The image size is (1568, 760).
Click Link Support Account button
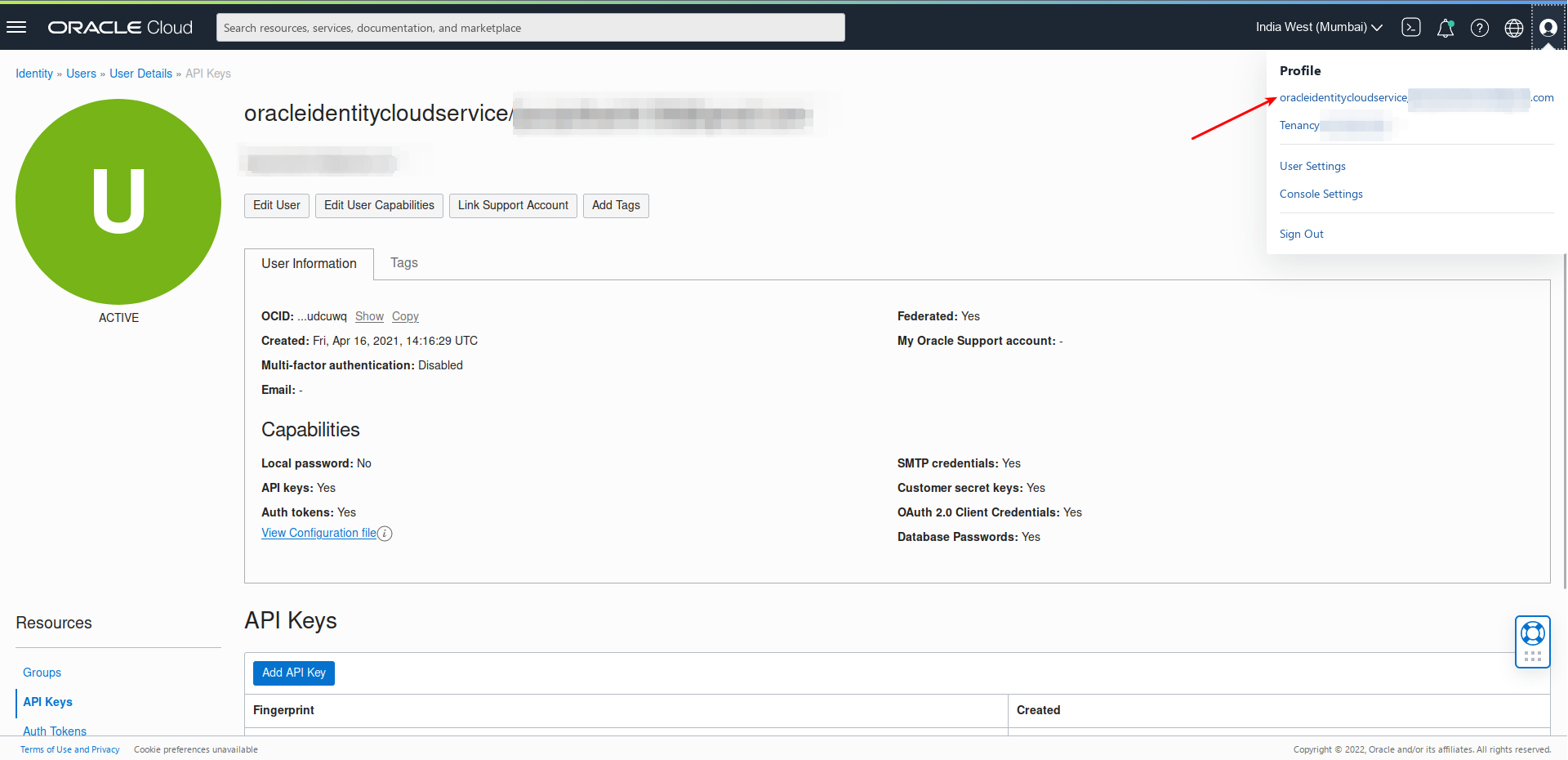(513, 206)
